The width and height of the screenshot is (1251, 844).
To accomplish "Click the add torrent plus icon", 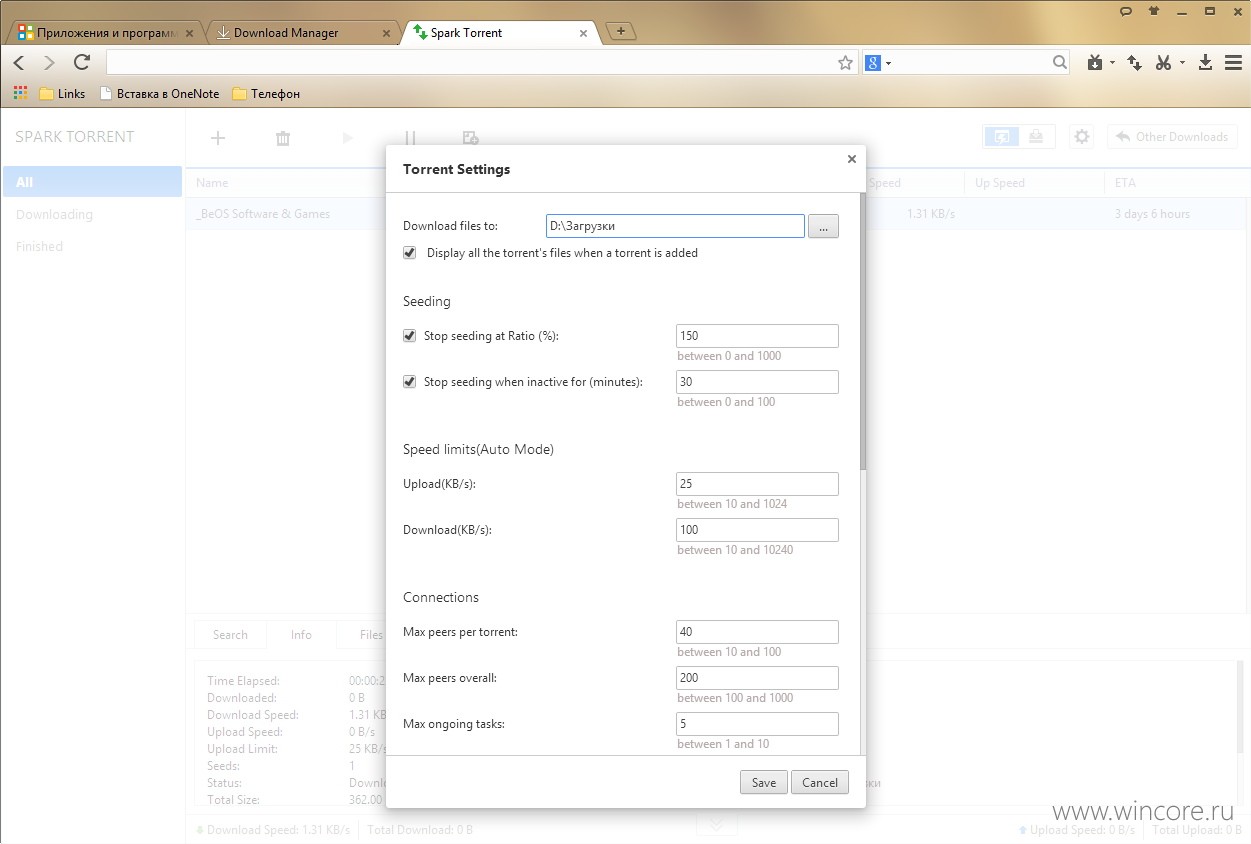I will pyautogui.click(x=217, y=138).
